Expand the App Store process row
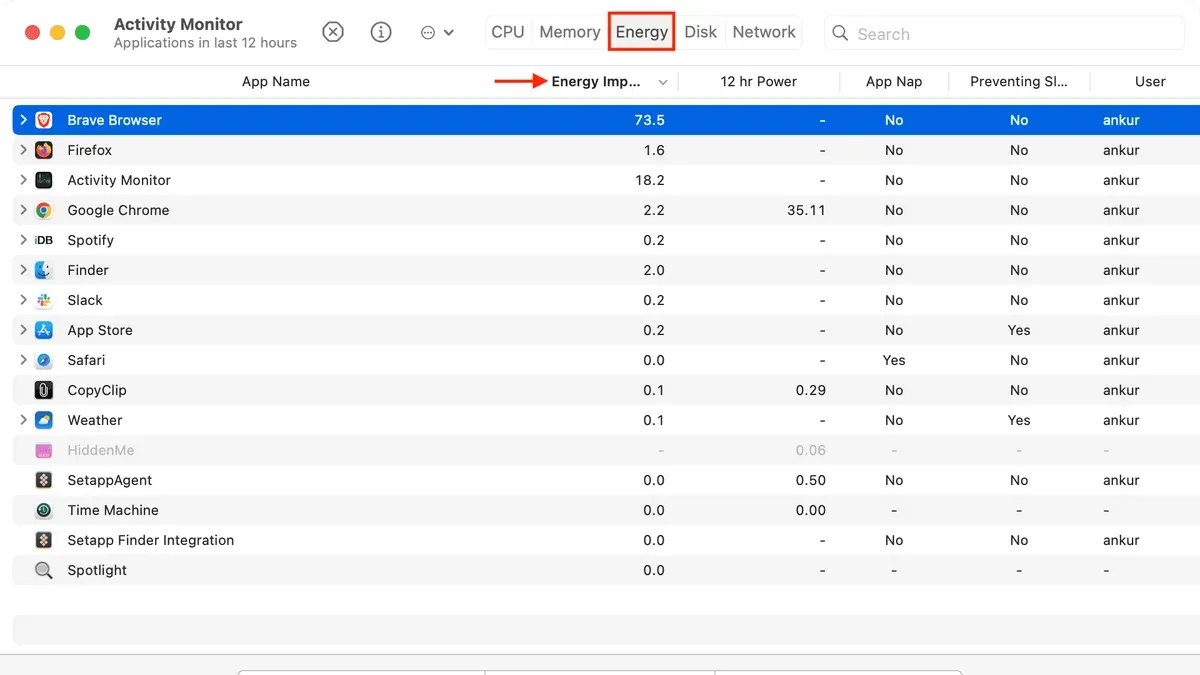 pos(23,330)
